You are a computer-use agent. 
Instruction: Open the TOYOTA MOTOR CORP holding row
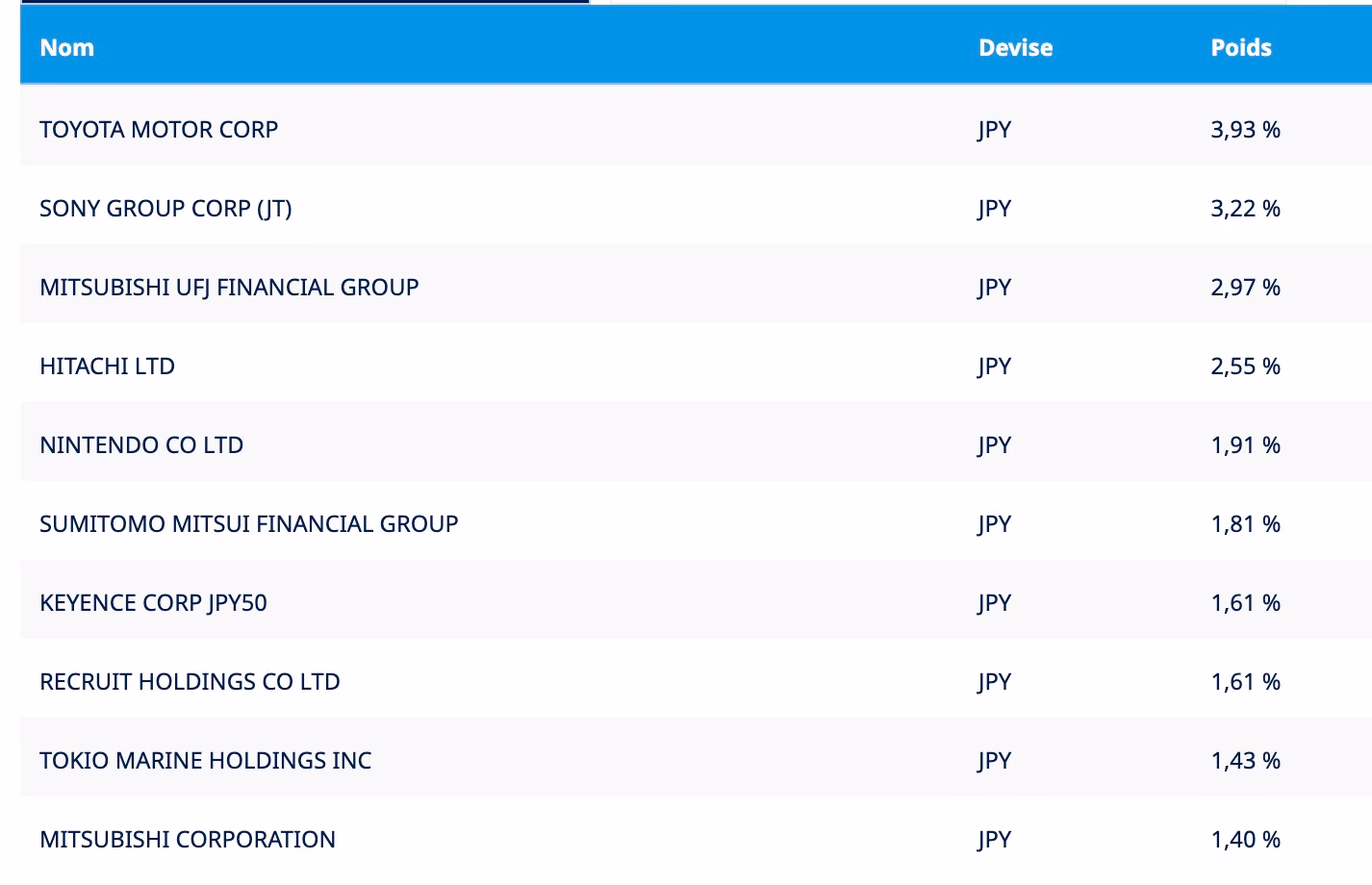click(x=158, y=129)
